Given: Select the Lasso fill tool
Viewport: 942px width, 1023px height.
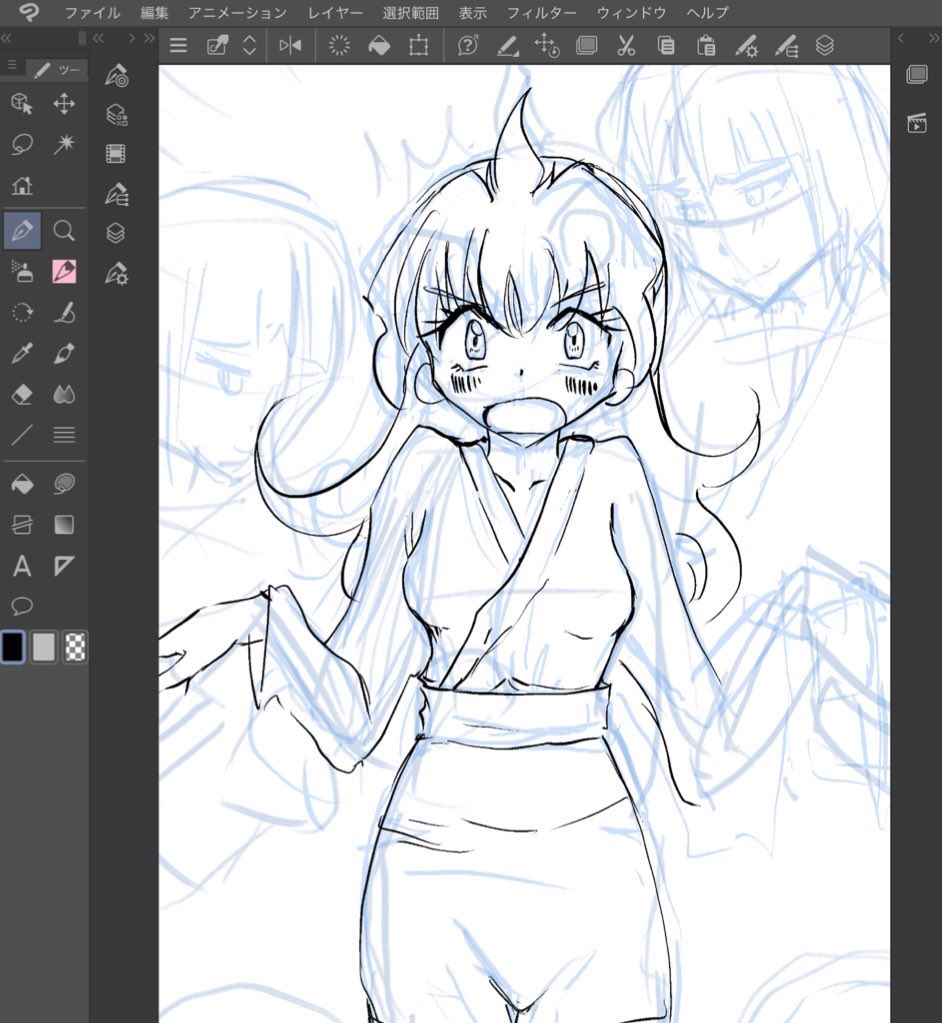Looking at the screenshot, I should [x=64, y=484].
